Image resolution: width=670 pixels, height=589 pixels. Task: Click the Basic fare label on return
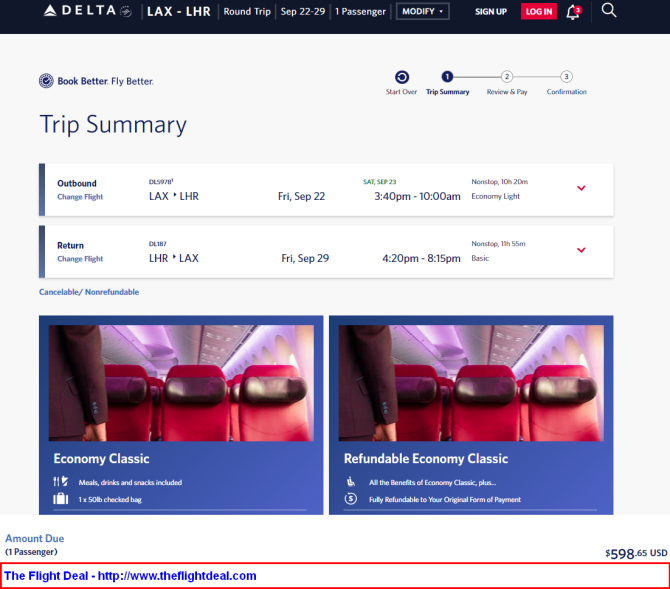pos(480,258)
